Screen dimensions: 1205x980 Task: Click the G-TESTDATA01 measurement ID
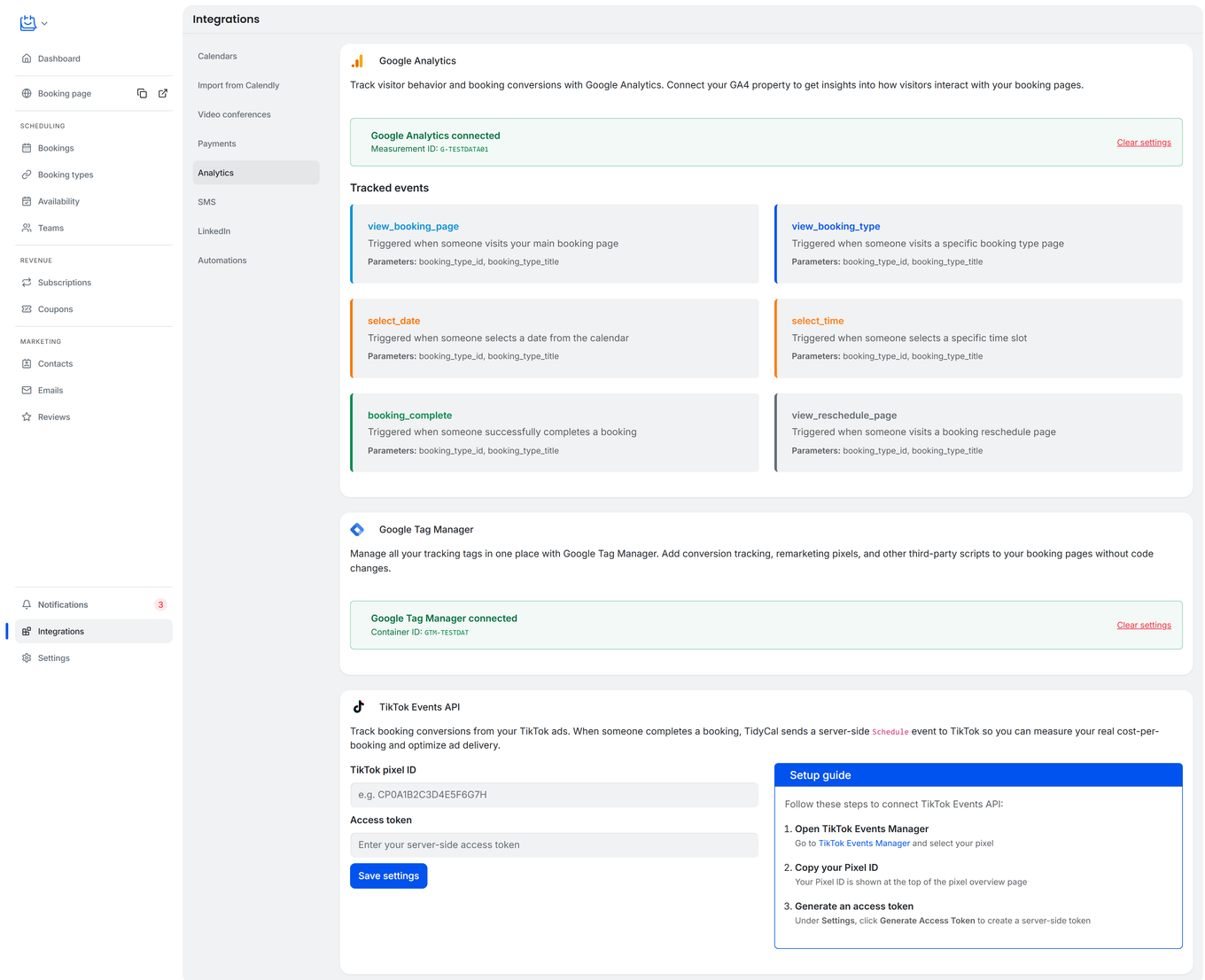pyautogui.click(x=464, y=150)
